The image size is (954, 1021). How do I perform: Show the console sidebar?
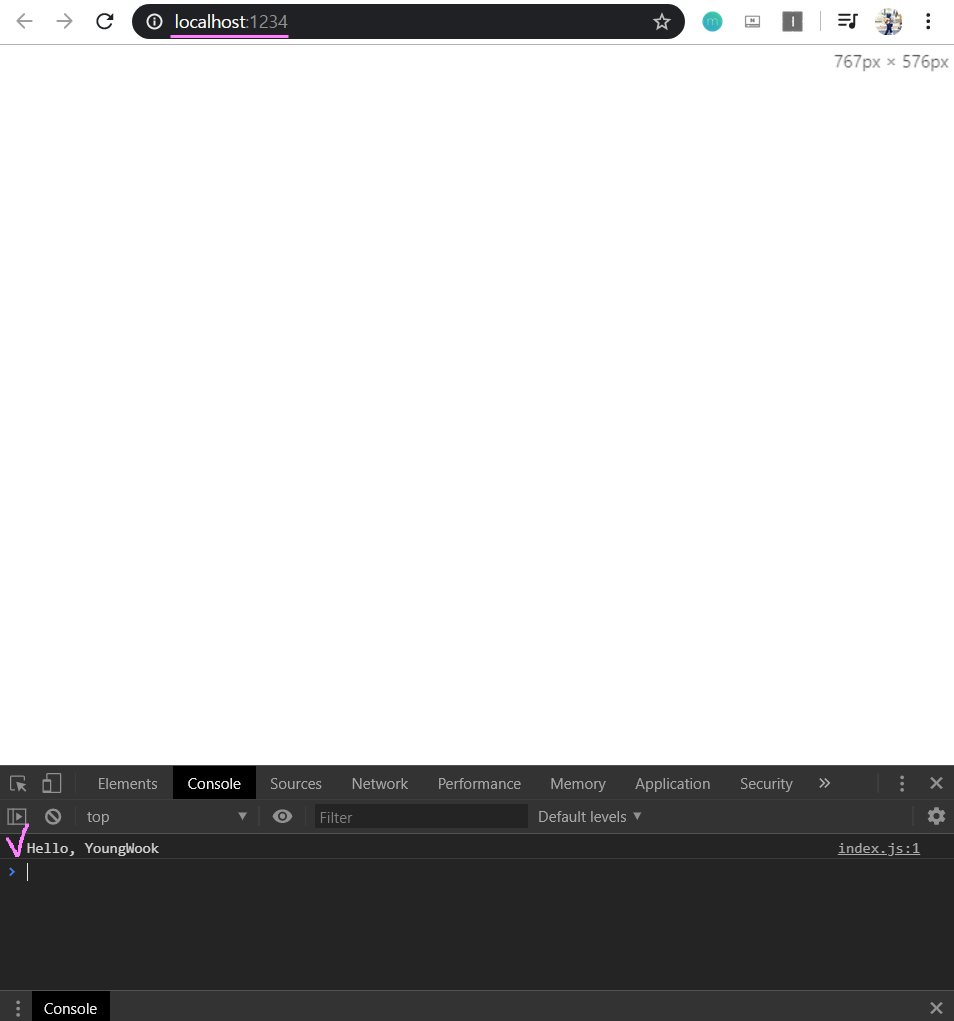(x=17, y=817)
